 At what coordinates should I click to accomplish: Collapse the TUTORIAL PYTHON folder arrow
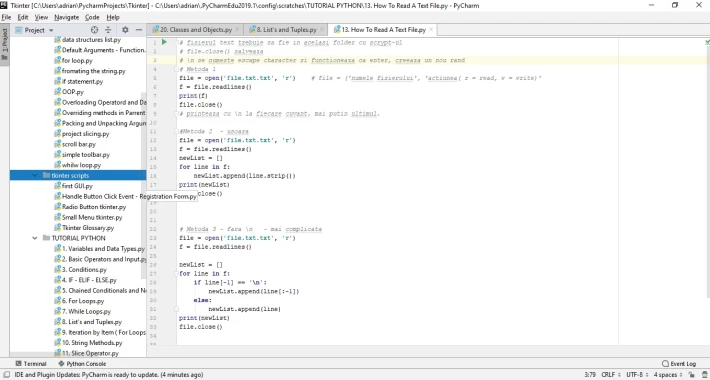coord(35,238)
